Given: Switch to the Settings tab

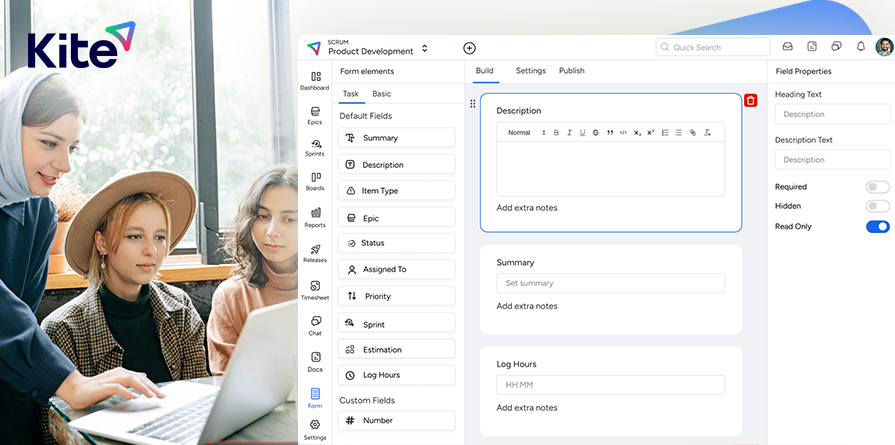Looking at the screenshot, I should coord(531,71).
